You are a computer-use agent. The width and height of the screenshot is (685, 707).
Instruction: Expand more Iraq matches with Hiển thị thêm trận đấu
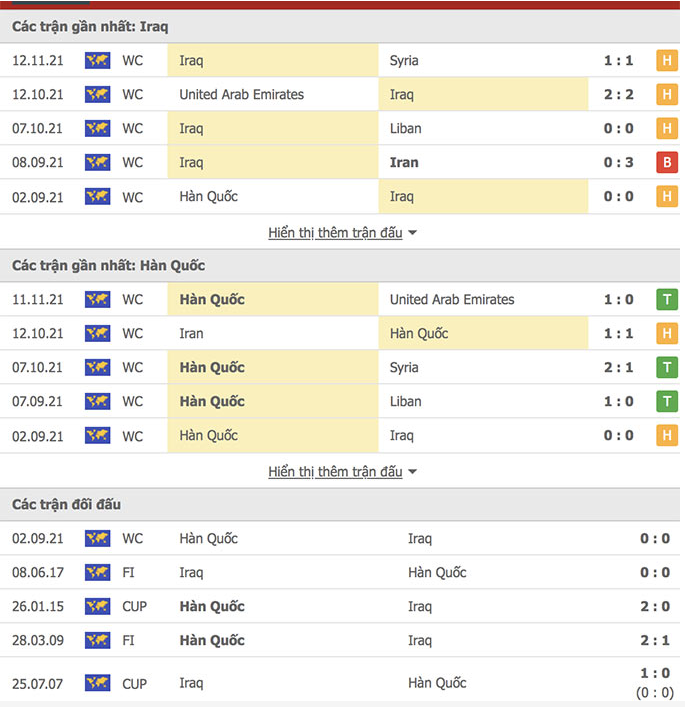tap(335, 233)
